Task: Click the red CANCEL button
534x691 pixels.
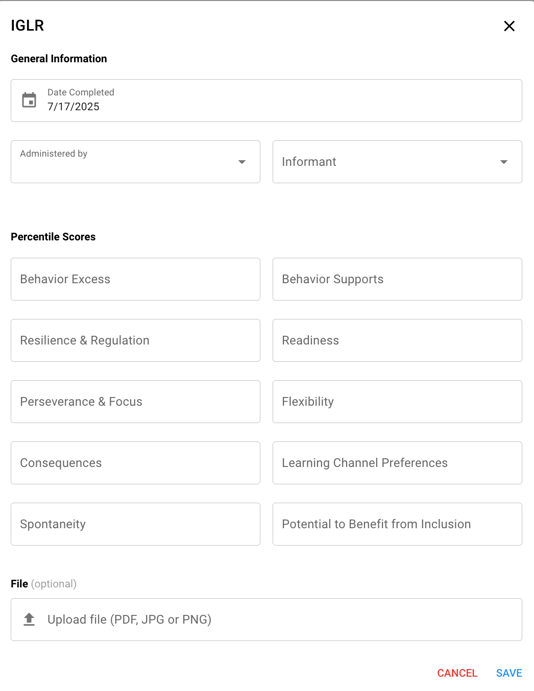Action: (457, 673)
